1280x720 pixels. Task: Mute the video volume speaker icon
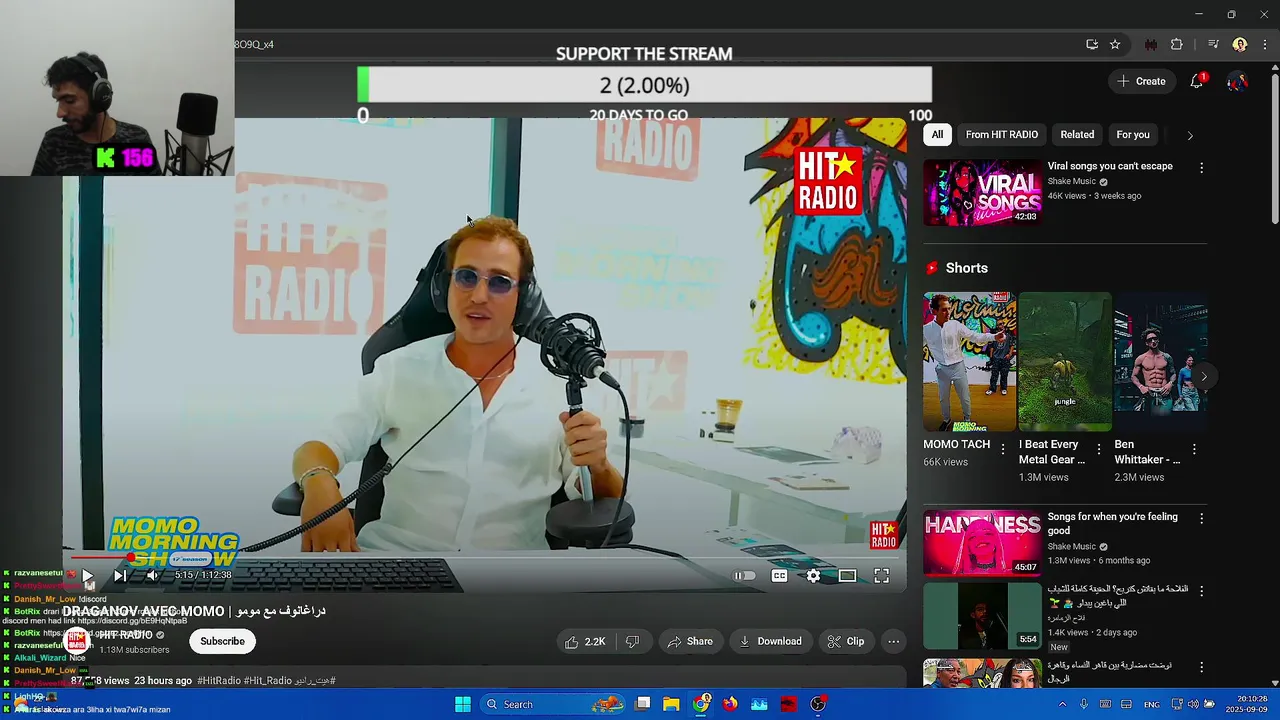152,576
